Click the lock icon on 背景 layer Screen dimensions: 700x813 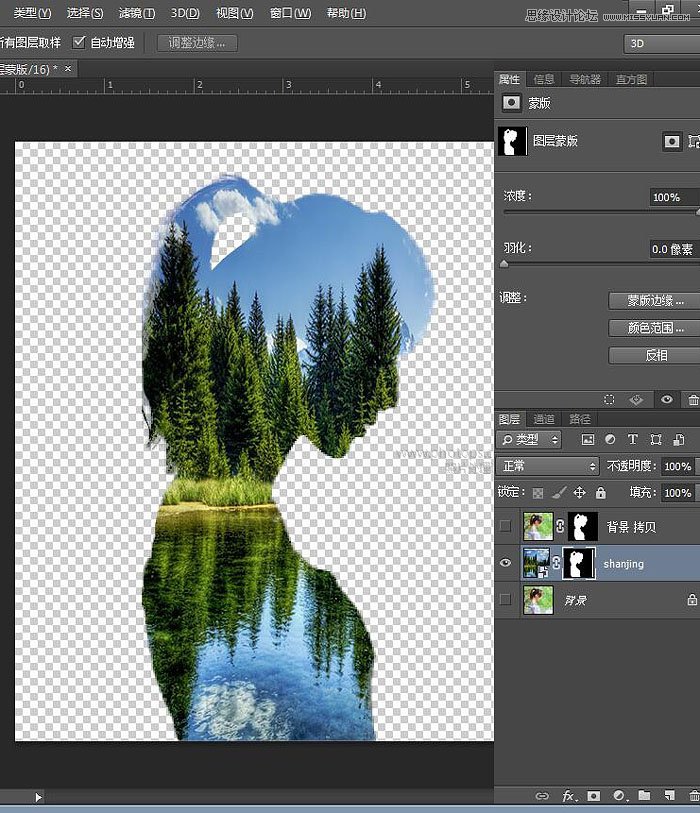click(692, 600)
